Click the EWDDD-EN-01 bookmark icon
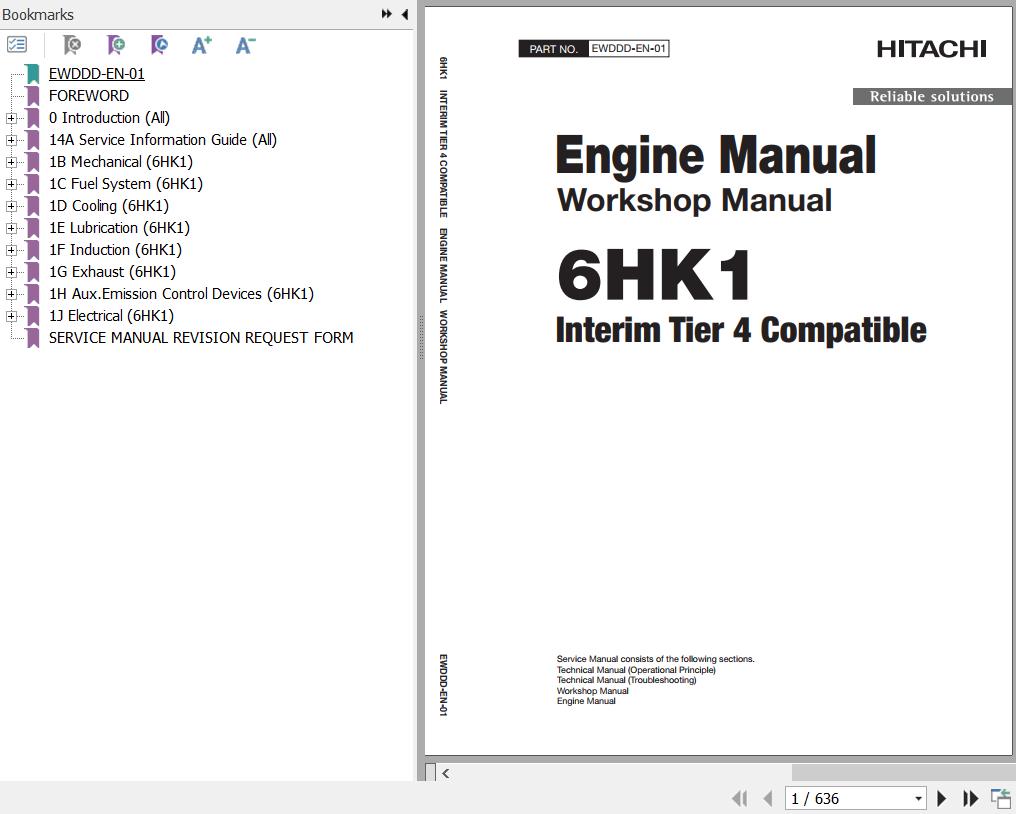Viewport: 1016px width, 814px height. click(32, 74)
